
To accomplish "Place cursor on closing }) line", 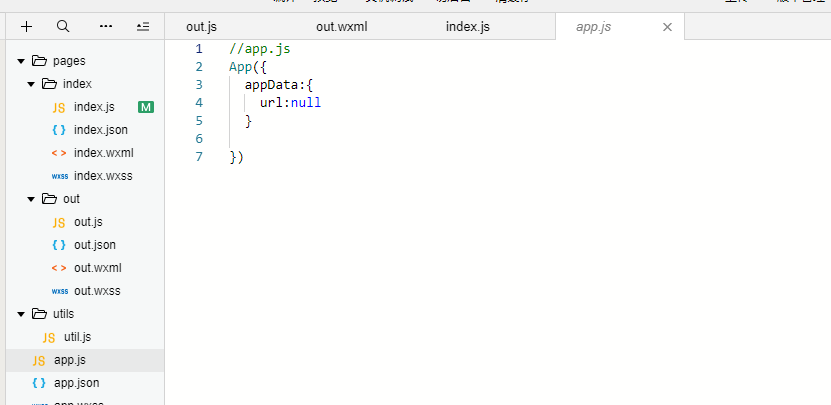I will click(236, 157).
